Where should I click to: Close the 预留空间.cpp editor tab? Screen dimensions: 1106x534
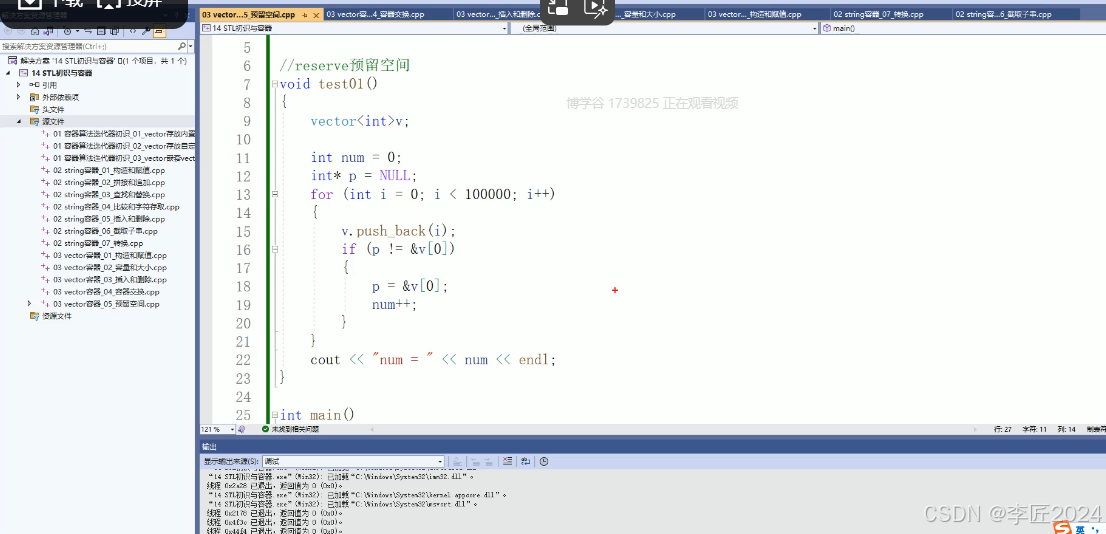tap(315, 15)
